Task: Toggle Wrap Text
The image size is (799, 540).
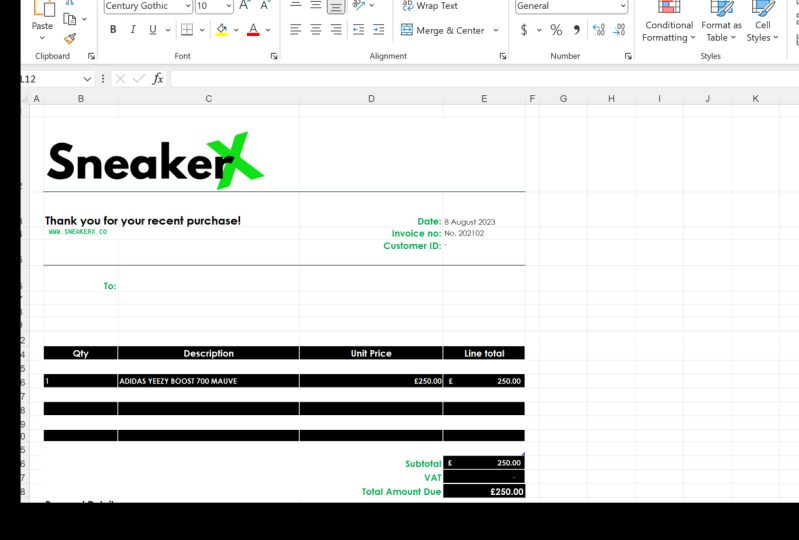Action: (x=430, y=6)
